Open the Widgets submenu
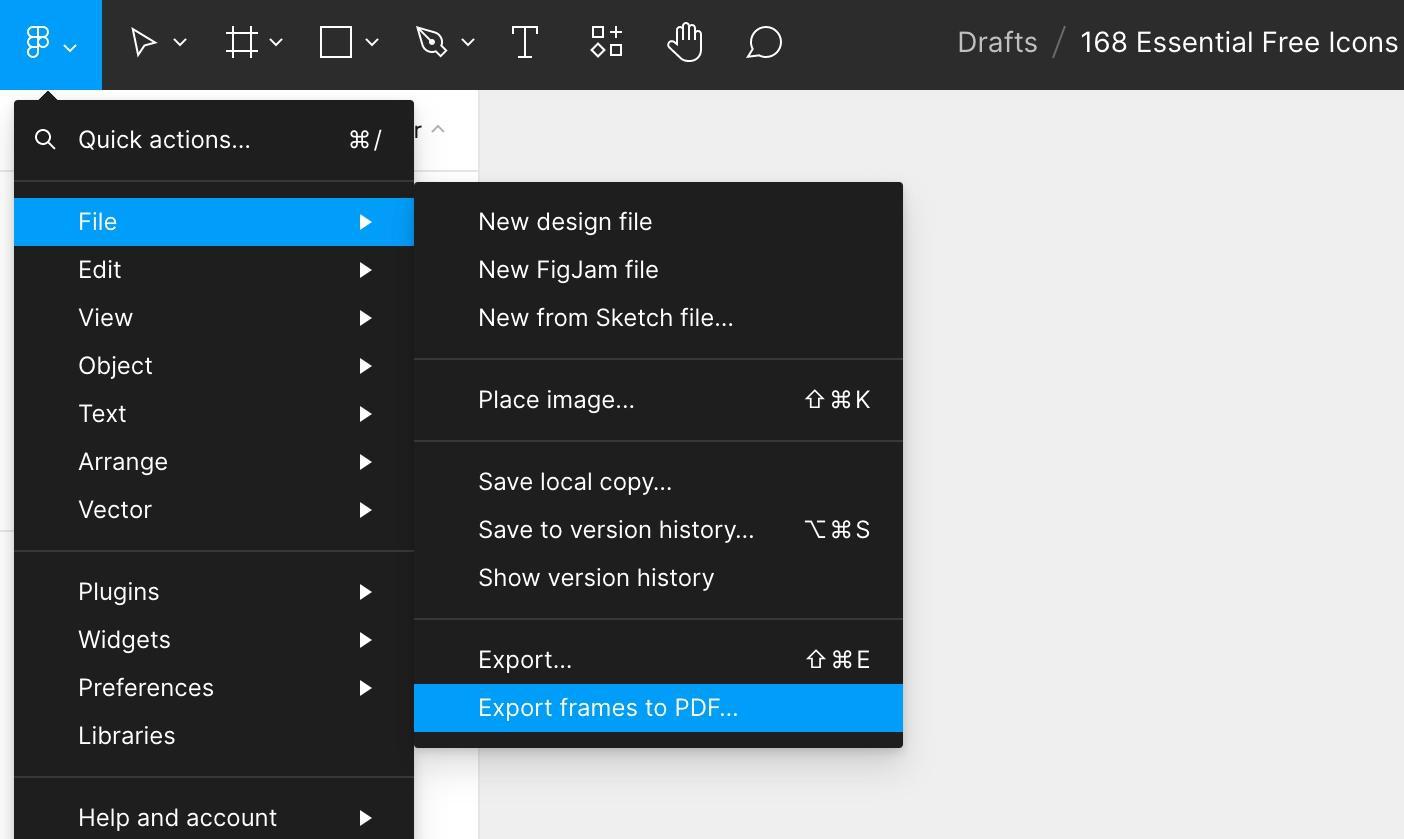 point(214,640)
